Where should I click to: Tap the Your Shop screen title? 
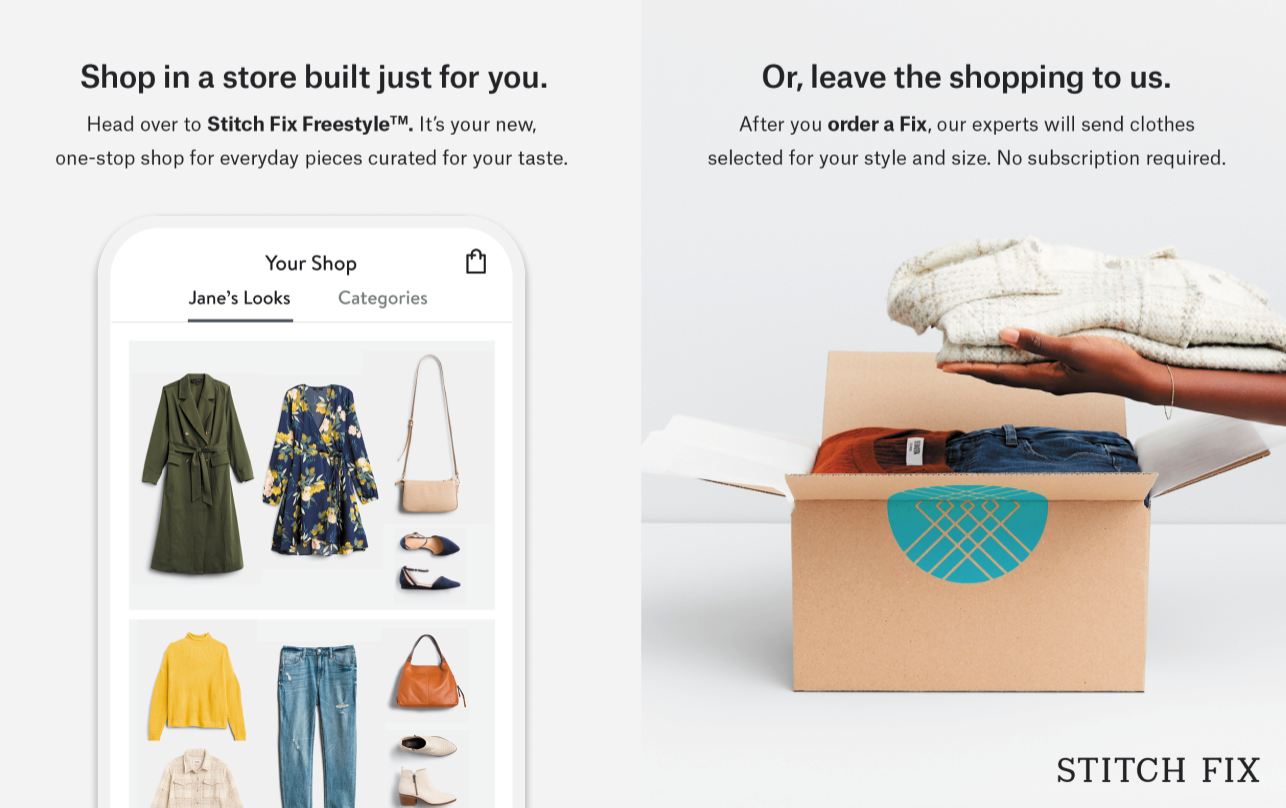pos(311,263)
